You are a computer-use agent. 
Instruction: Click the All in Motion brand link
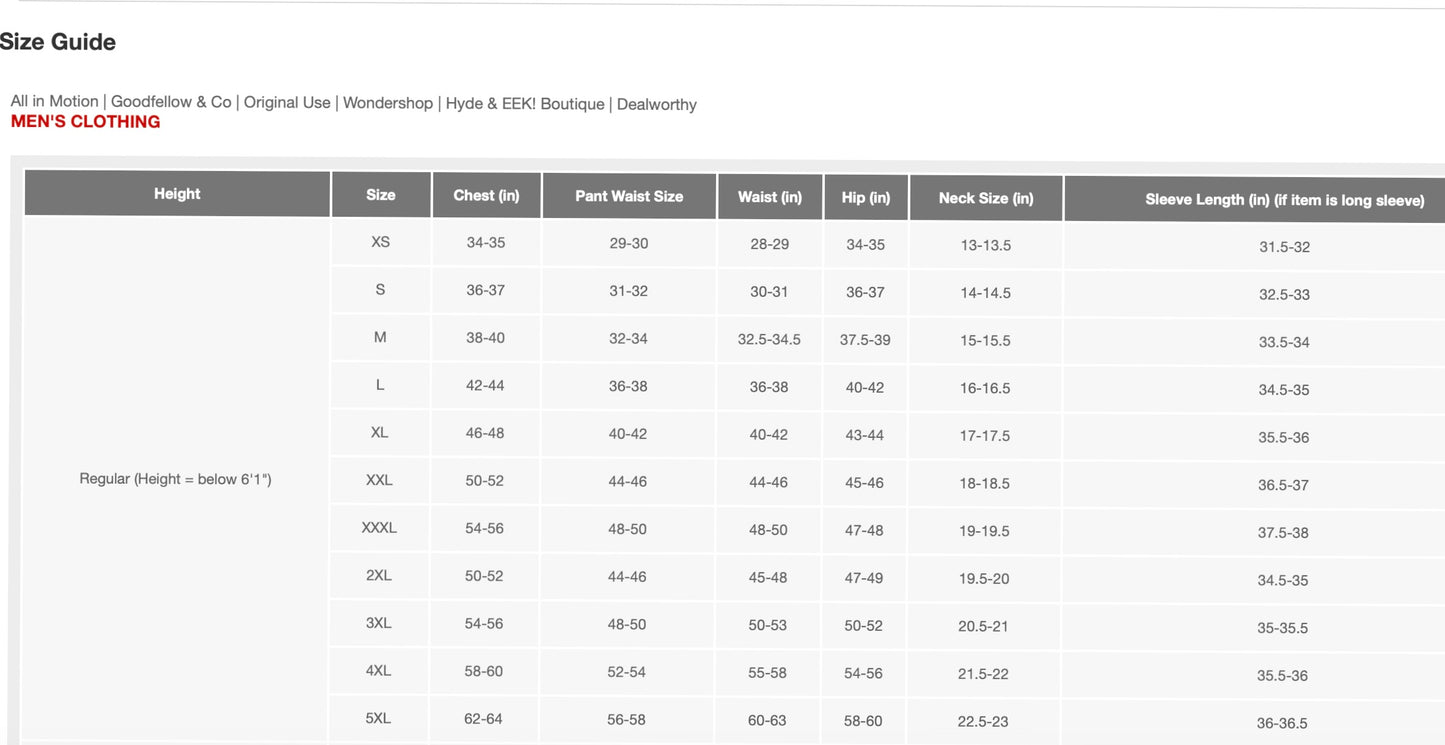[x=54, y=101]
